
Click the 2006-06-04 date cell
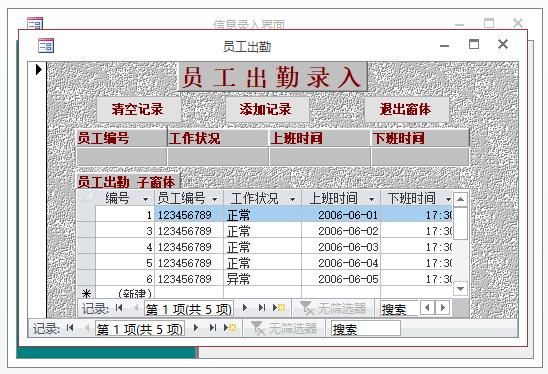(341, 263)
